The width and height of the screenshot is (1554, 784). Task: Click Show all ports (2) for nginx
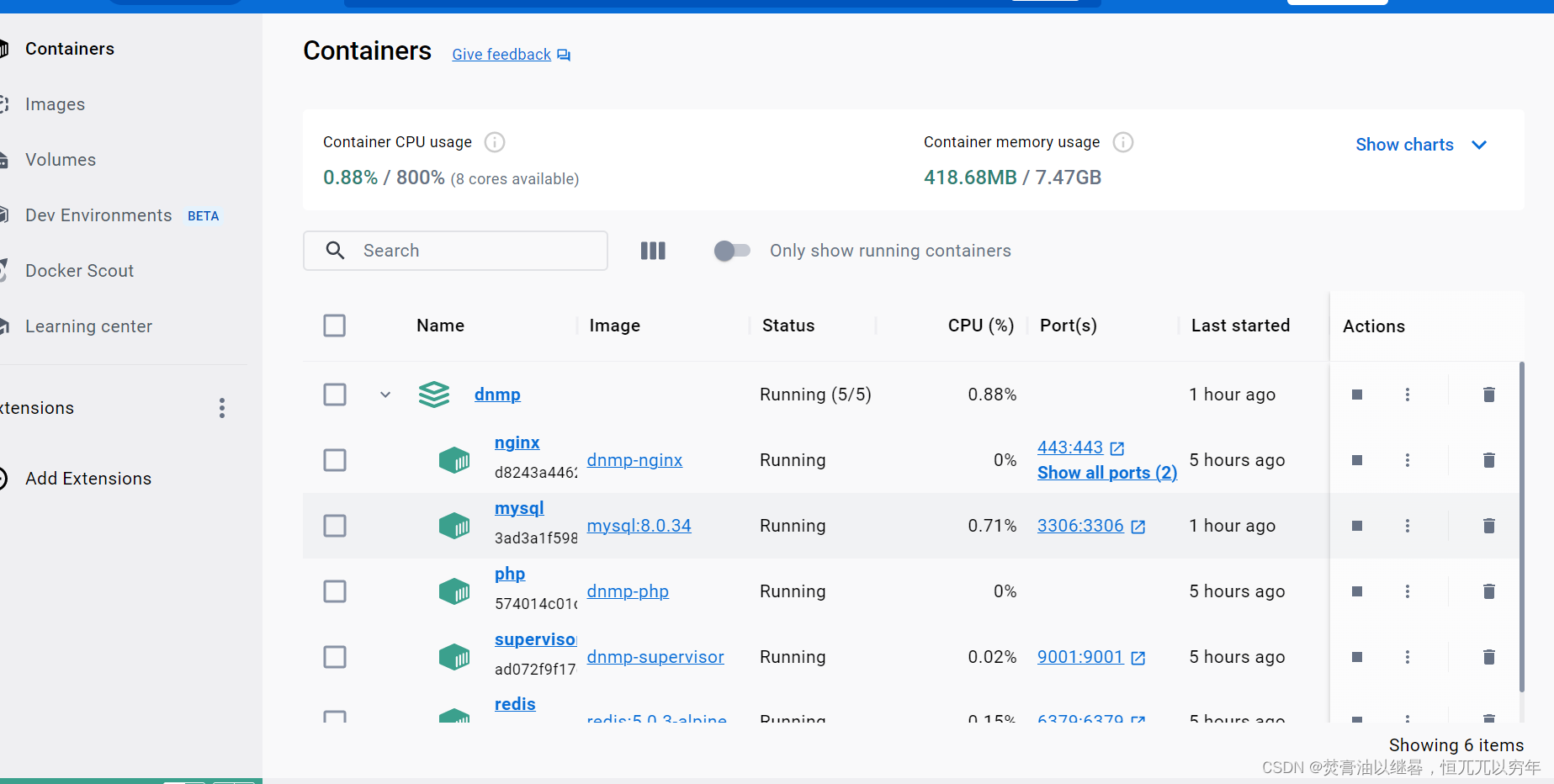coord(1107,473)
